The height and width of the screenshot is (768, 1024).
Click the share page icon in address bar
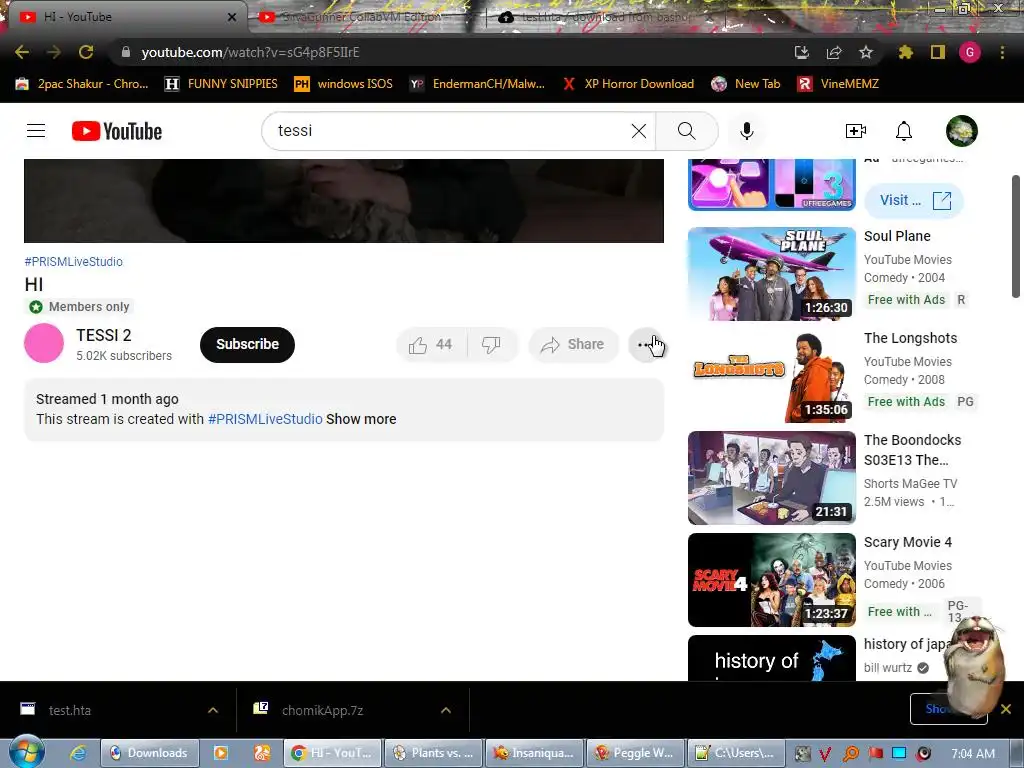click(x=834, y=52)
